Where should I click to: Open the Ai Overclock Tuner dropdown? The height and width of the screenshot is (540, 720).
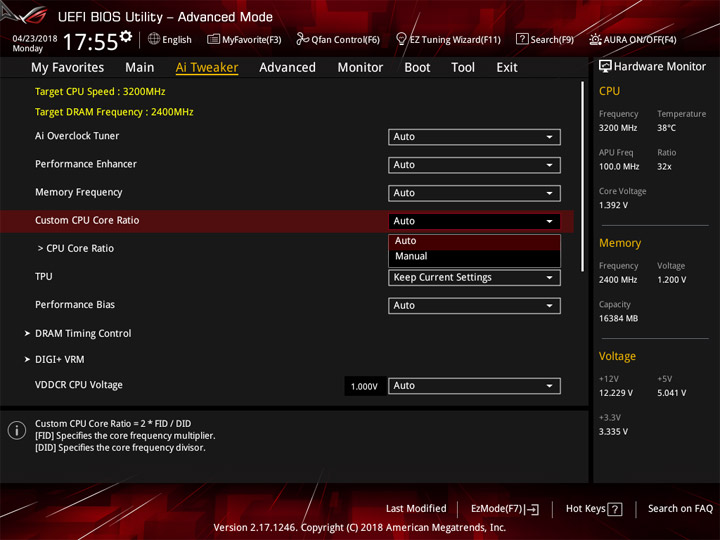474,137
